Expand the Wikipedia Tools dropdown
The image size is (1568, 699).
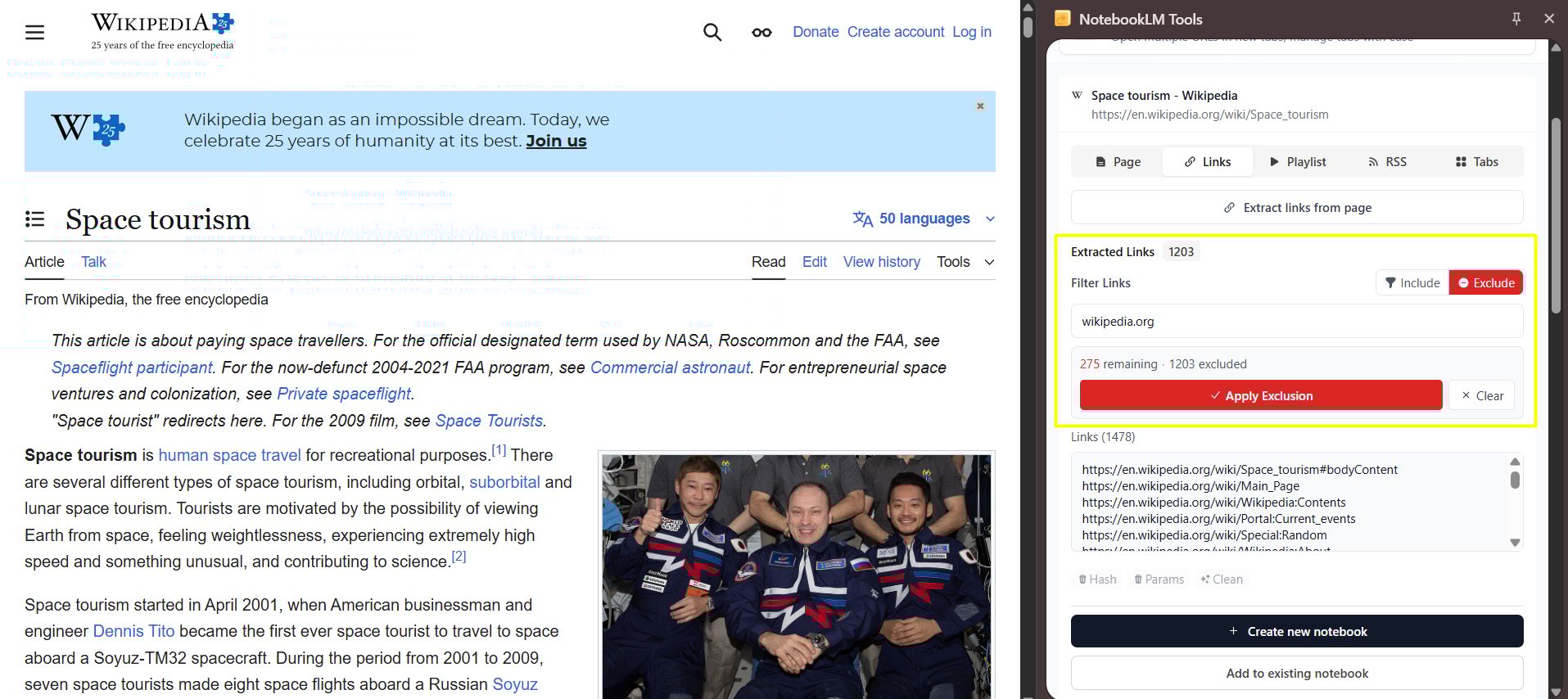[966, 262]
